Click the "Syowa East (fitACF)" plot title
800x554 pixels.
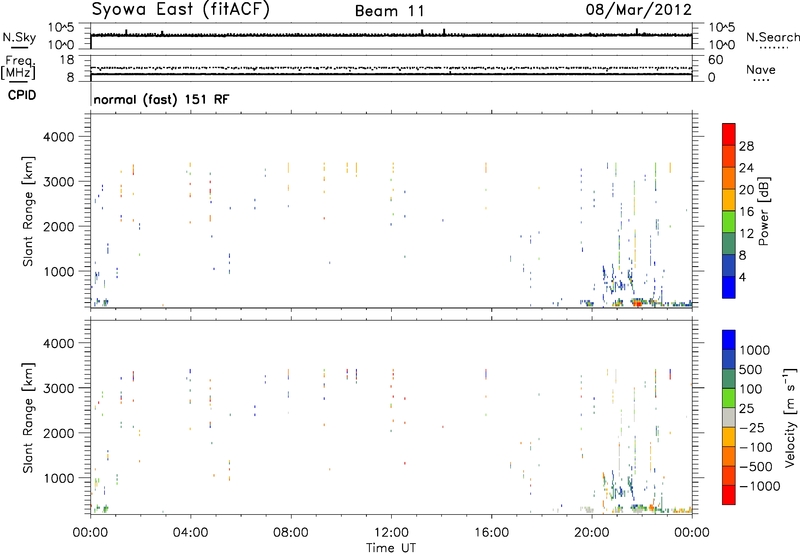(x=181, y=10)
